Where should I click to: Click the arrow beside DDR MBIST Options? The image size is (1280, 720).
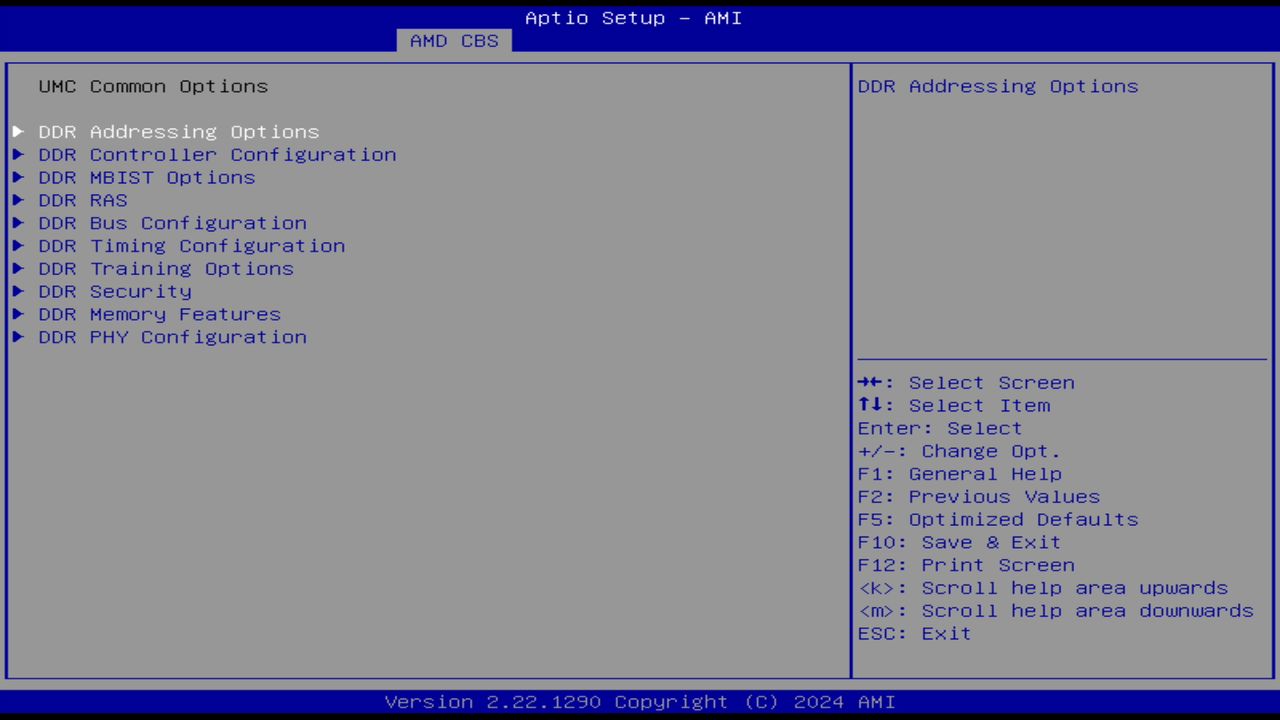click(x=18, y=178)
